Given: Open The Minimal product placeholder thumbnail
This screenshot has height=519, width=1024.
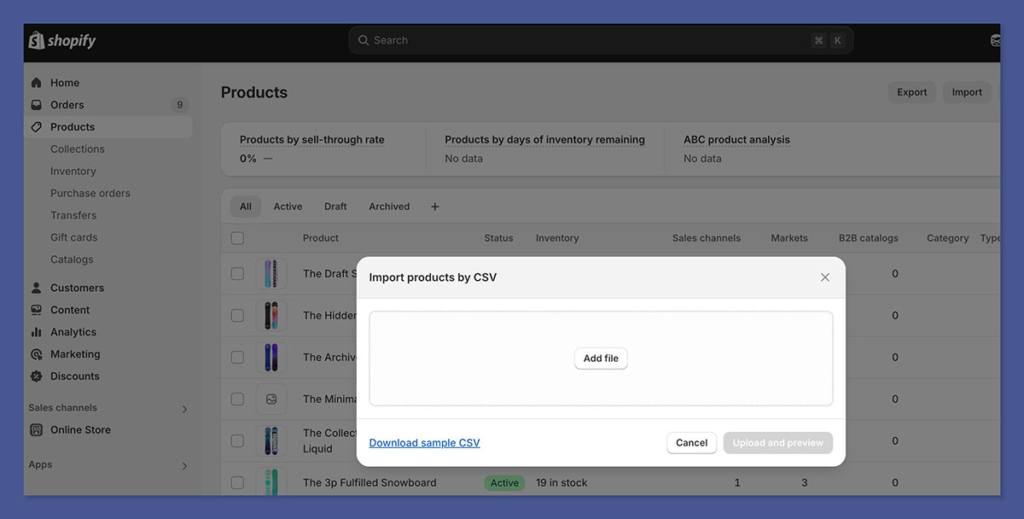Looking at the screenshot, I should pyautogui.click(x=271, y=399).
